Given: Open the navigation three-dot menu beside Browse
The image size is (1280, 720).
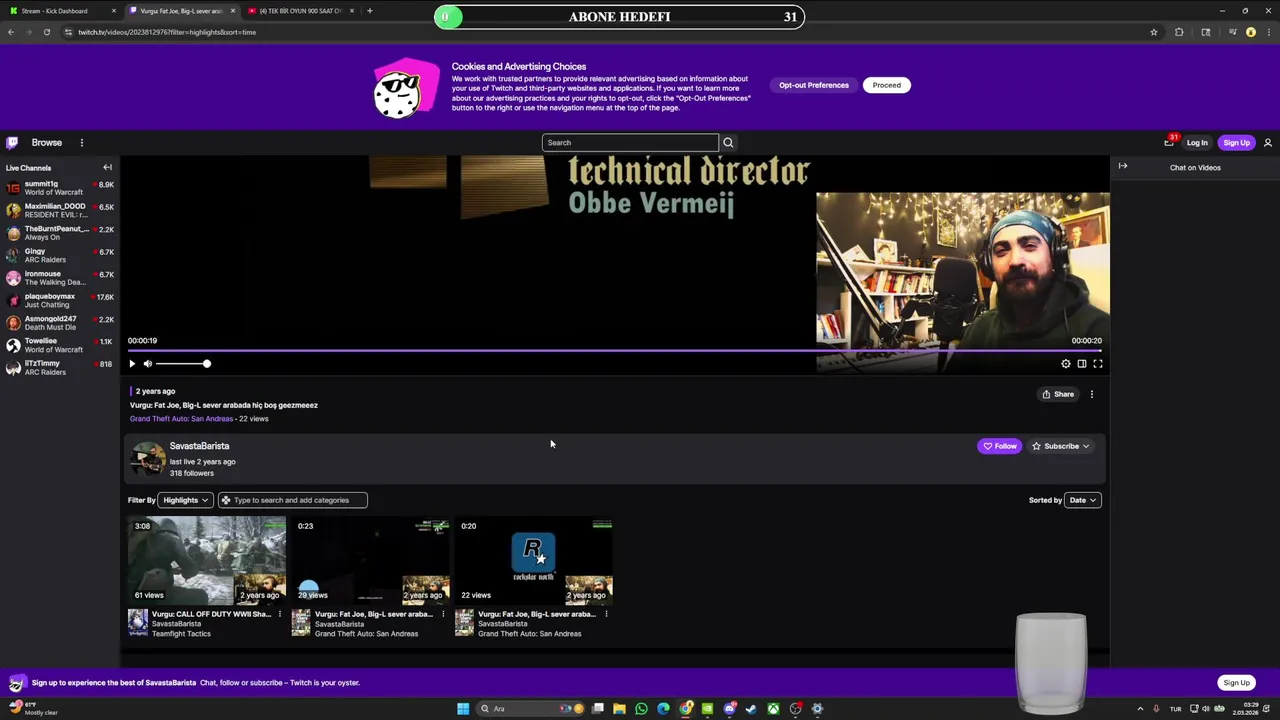Looking at the screenshot, I should 82,143.
